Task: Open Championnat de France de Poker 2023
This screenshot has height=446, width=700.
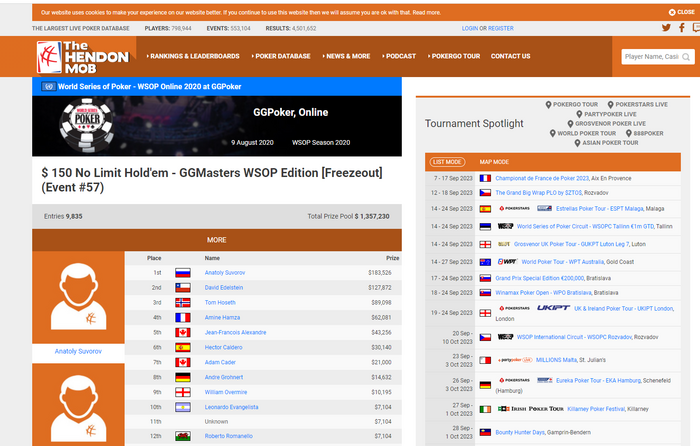Action: [542, 179]
